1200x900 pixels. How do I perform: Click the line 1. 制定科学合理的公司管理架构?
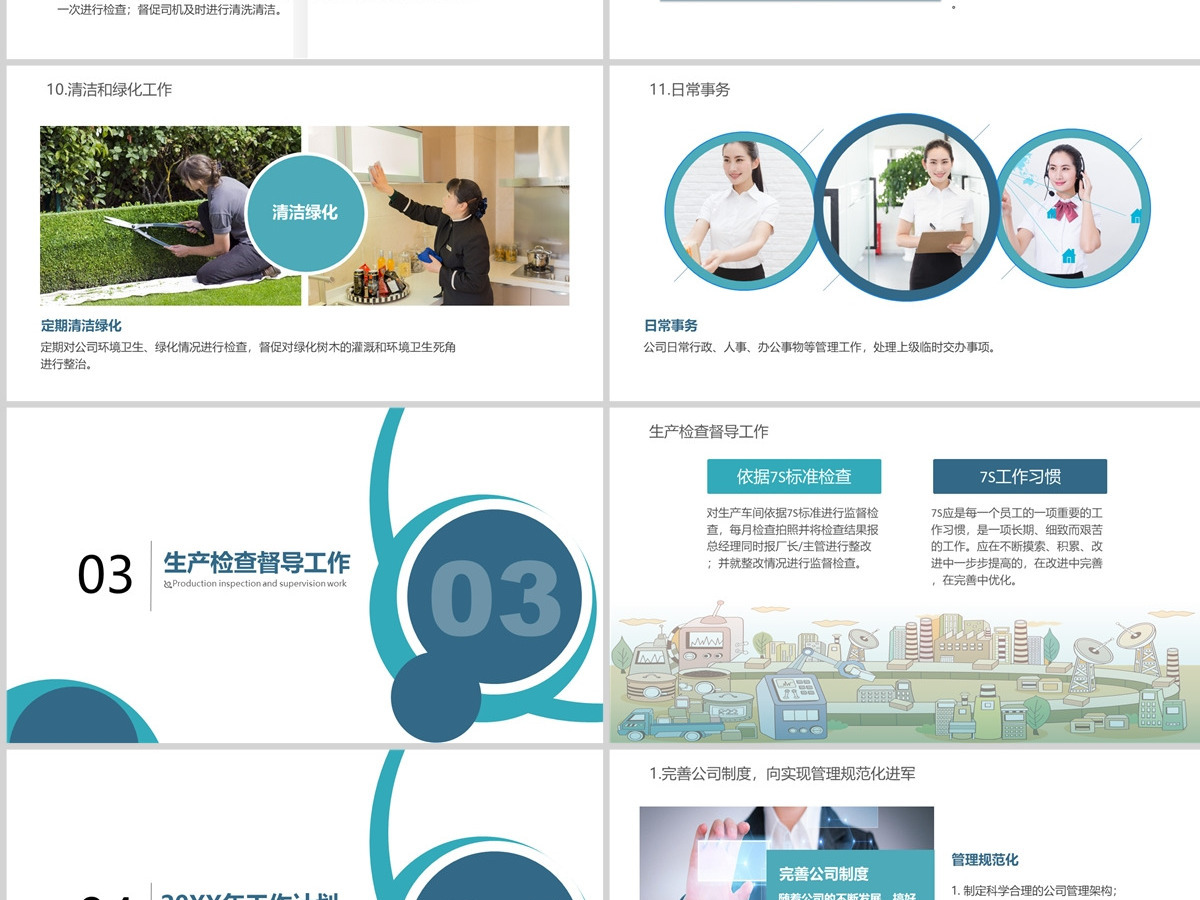click(x=1034, y=891)
